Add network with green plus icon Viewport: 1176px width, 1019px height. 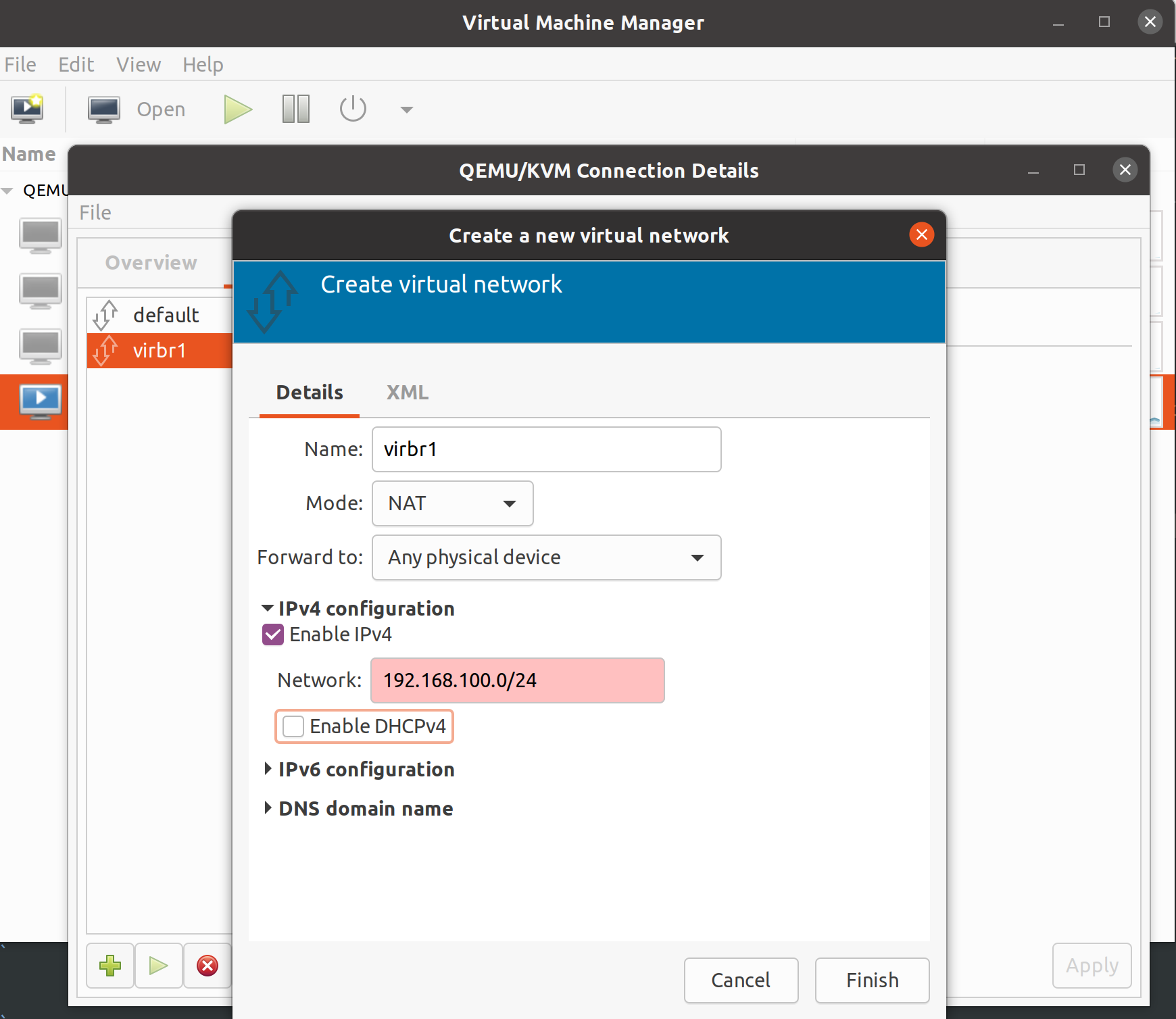pyautogui.click(x=110, y=966)
